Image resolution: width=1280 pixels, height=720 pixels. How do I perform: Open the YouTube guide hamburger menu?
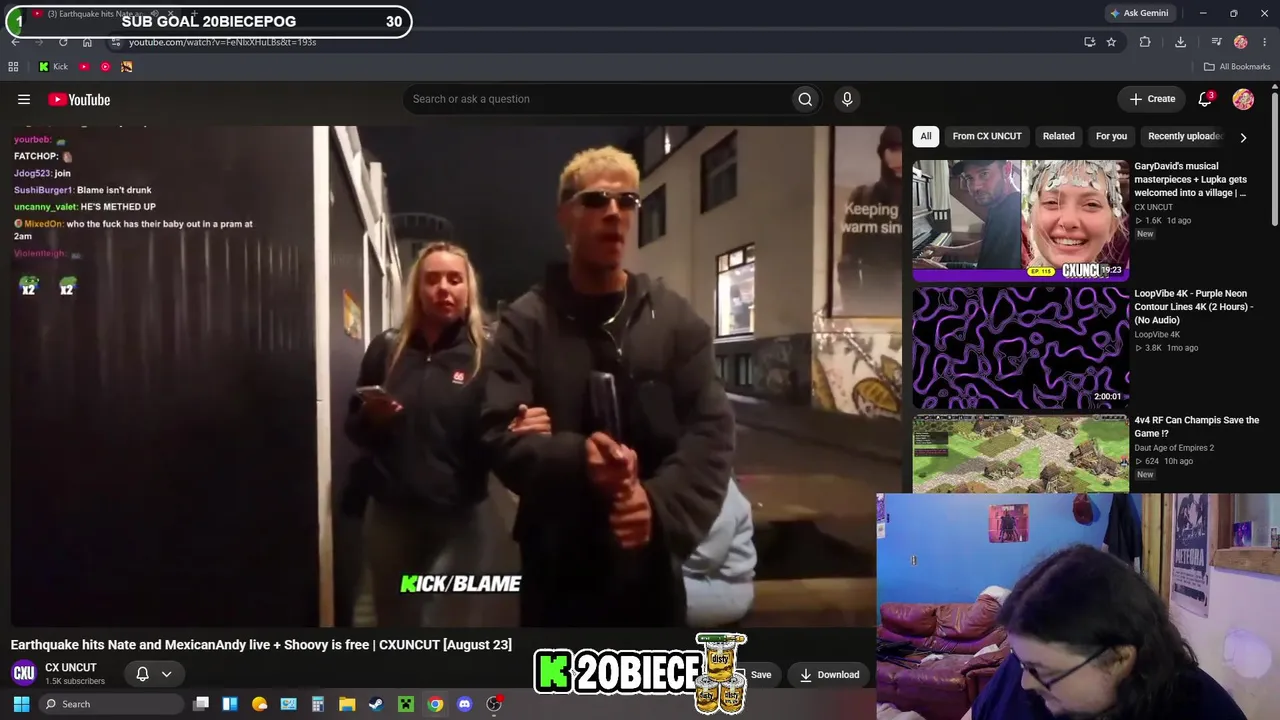tap(24, 99)
